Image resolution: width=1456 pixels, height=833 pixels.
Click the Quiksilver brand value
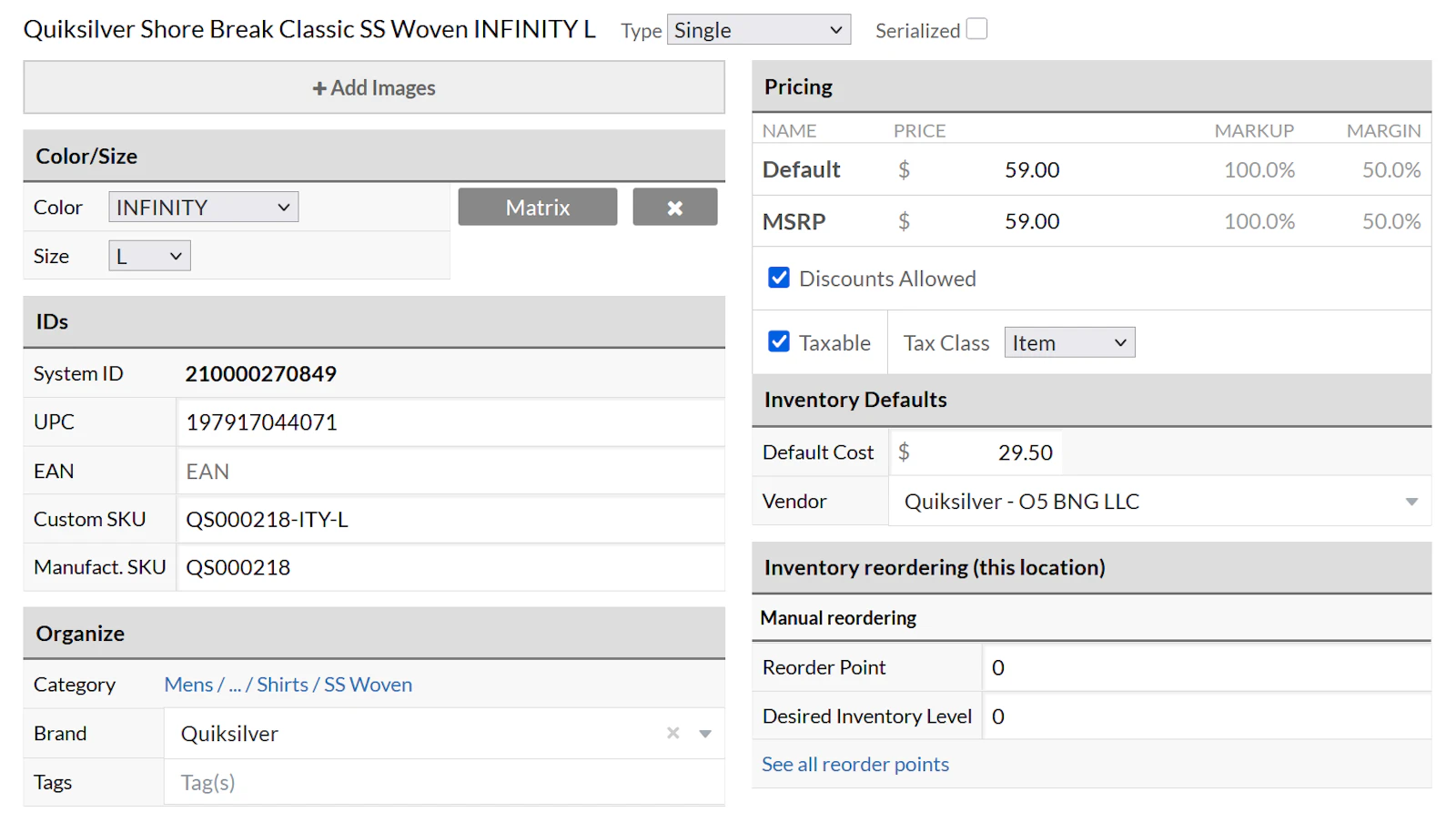[229, 734]
